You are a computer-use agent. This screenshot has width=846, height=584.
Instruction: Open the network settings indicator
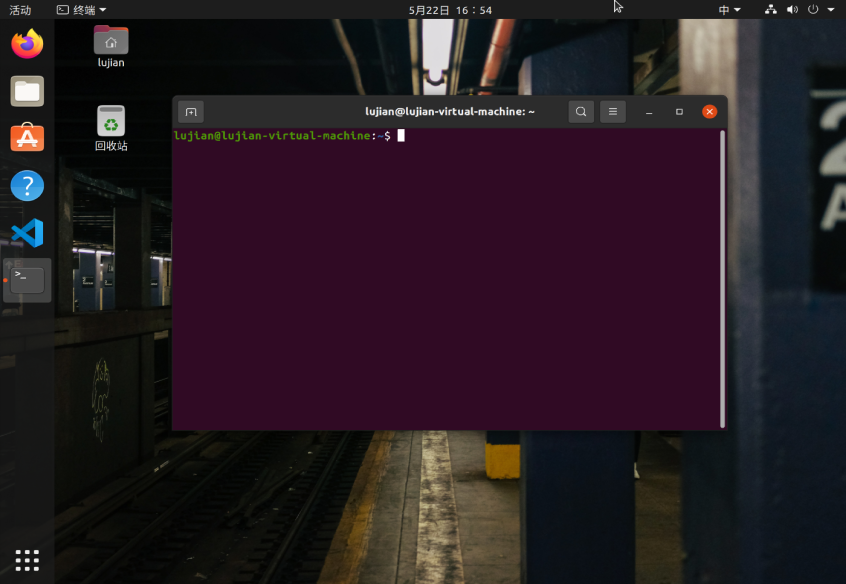tap(770, 10)
